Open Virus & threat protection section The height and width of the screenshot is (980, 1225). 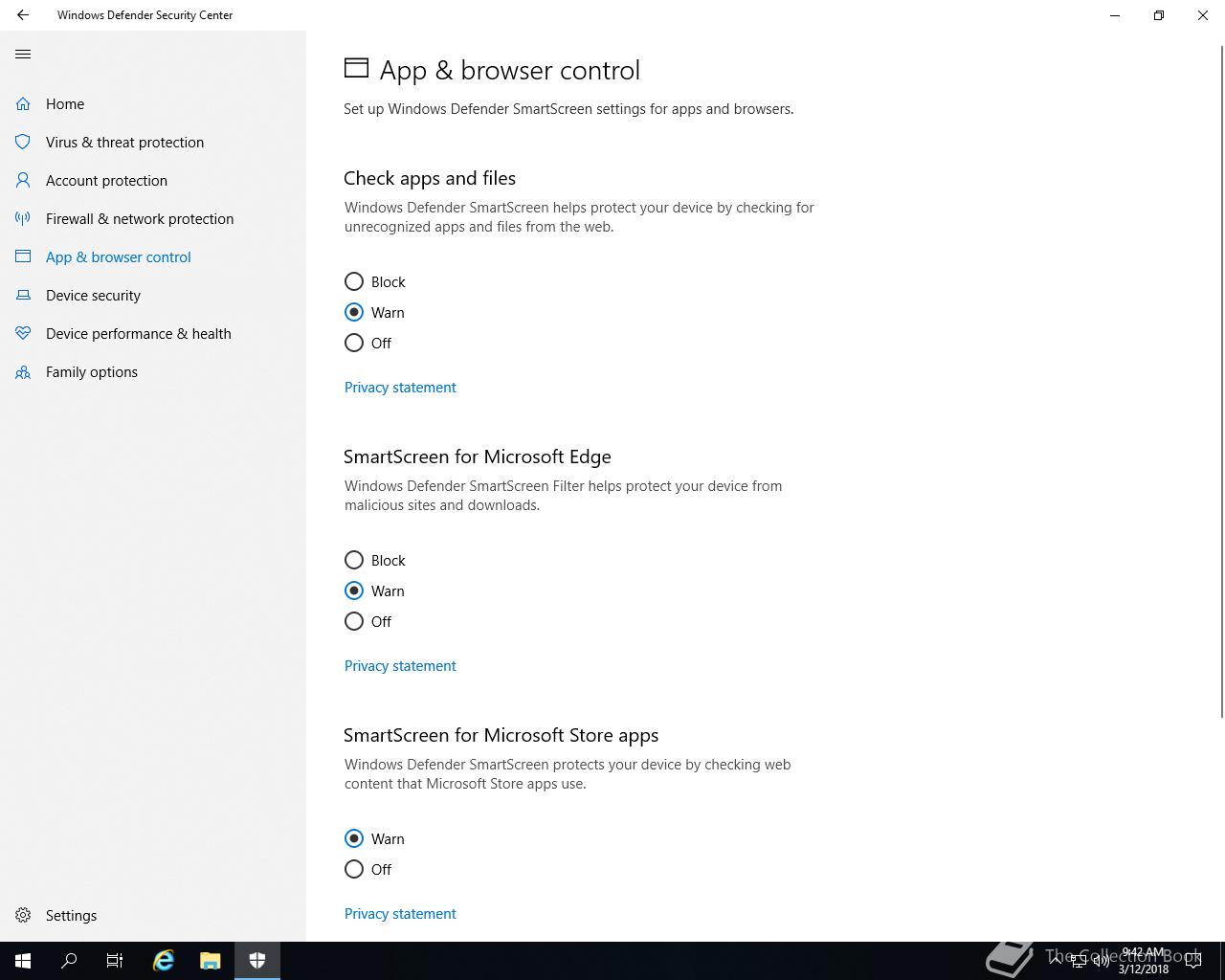[124, 142]
